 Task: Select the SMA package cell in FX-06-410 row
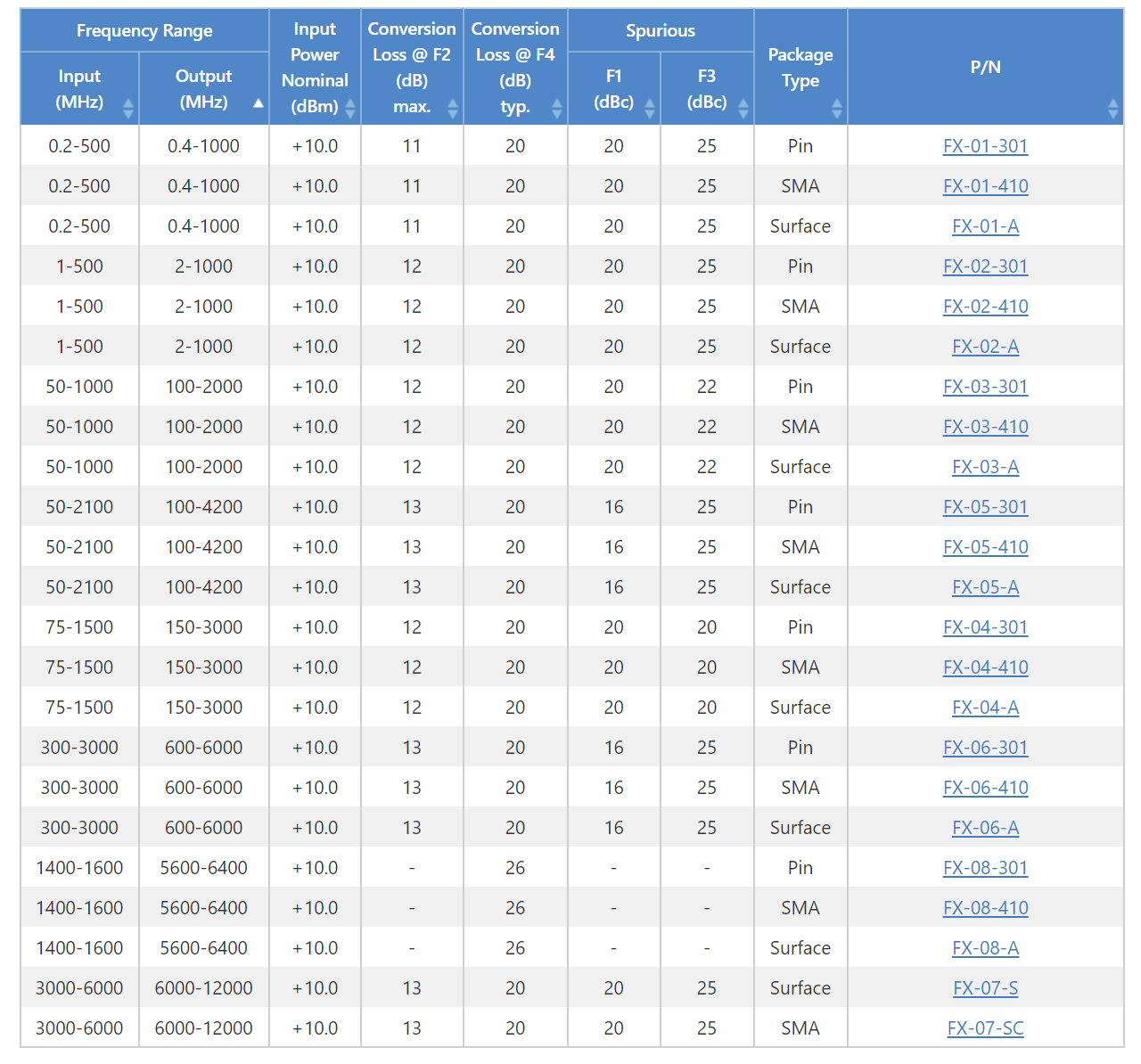pyautogui.click(x=800, y=788)
